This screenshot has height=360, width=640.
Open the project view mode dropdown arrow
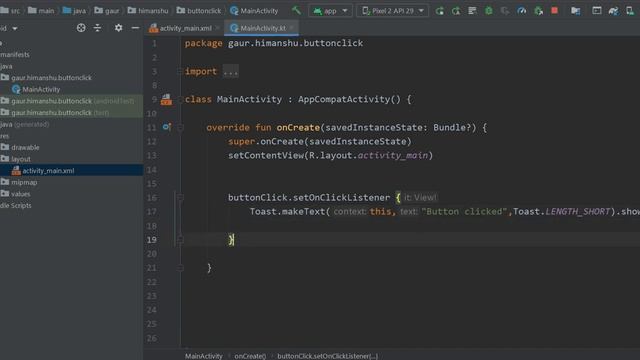tap(15, 29)
